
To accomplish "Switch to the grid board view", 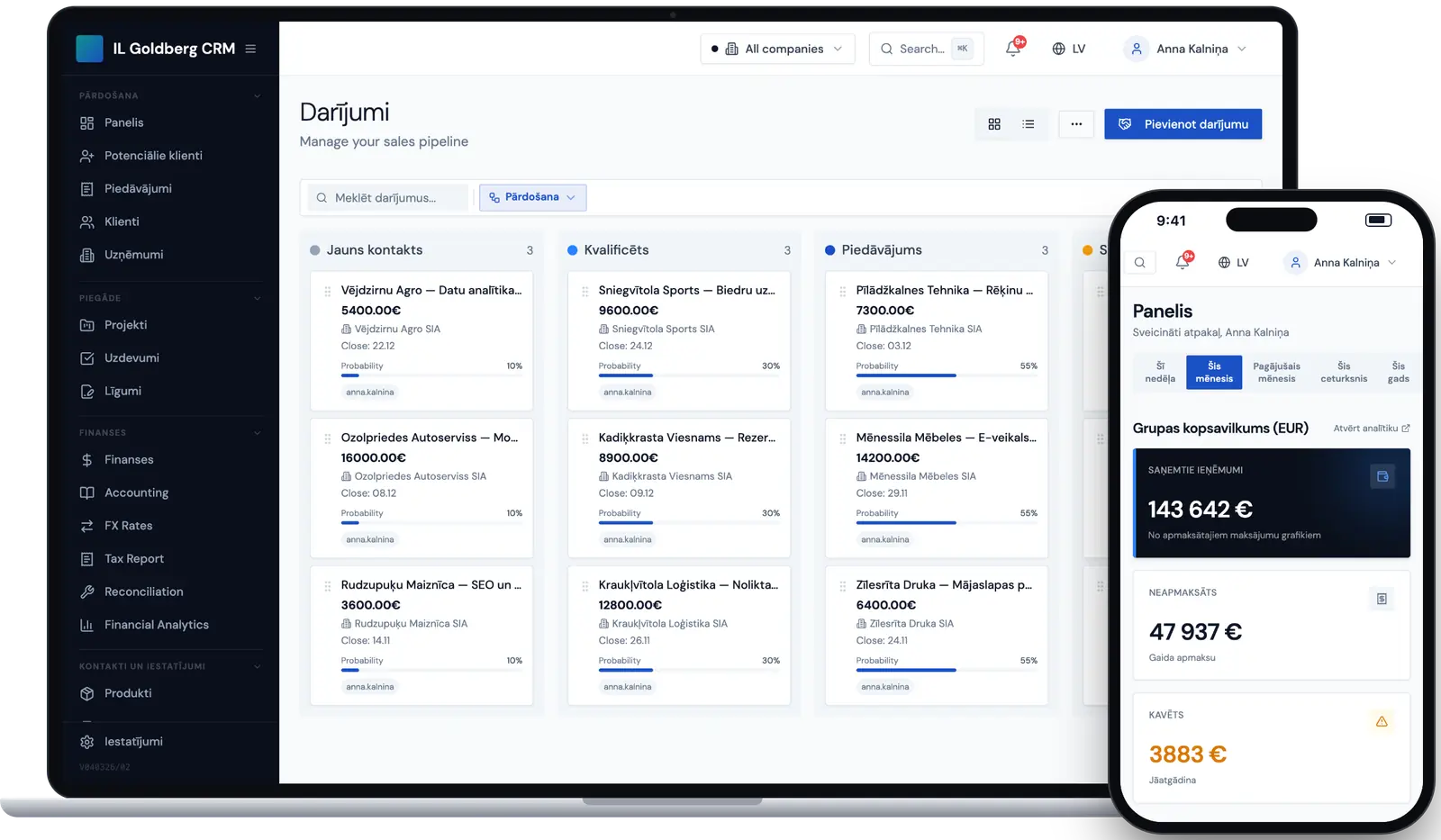I will pyautogui.click(x=994, y=124).
